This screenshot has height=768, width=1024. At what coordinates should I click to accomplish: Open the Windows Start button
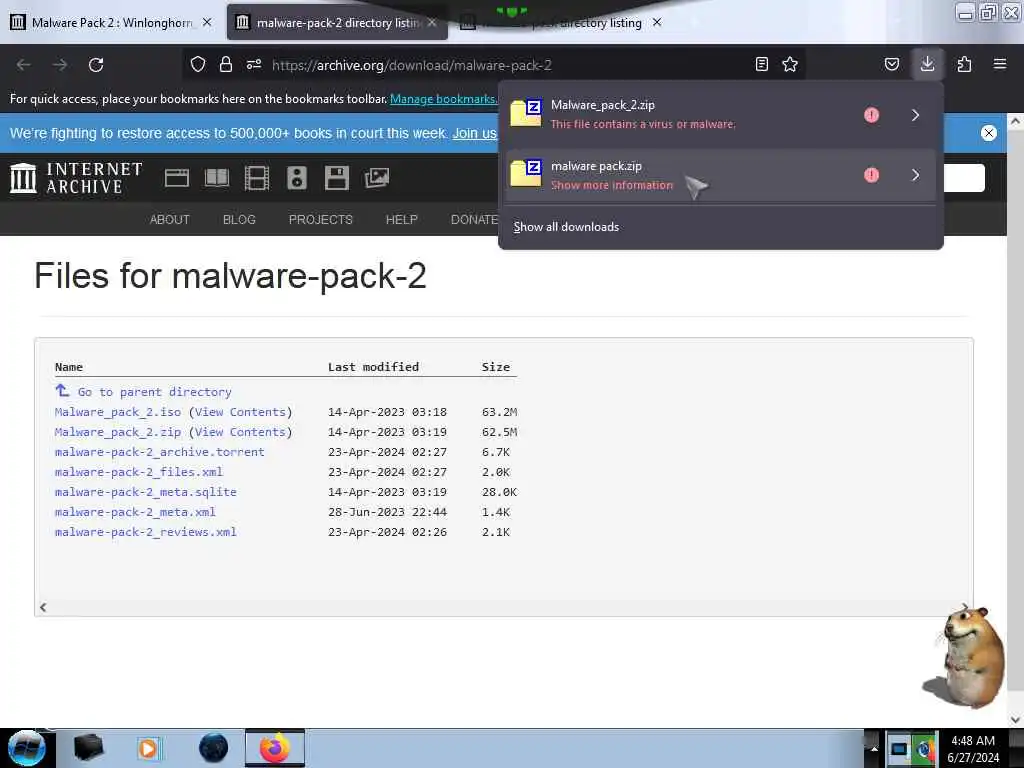tap(26, 748)
